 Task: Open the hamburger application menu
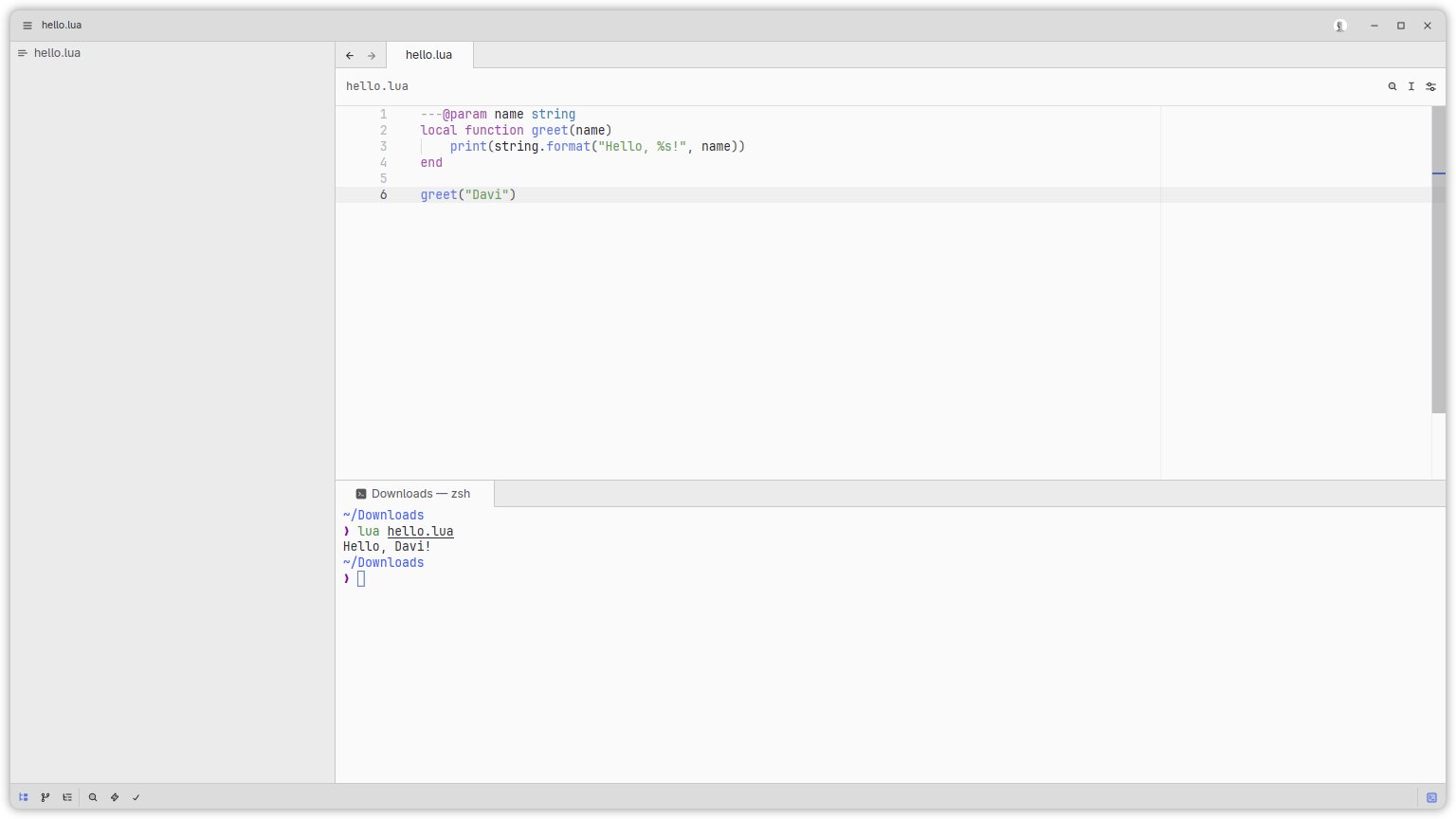tap(27, 26)
